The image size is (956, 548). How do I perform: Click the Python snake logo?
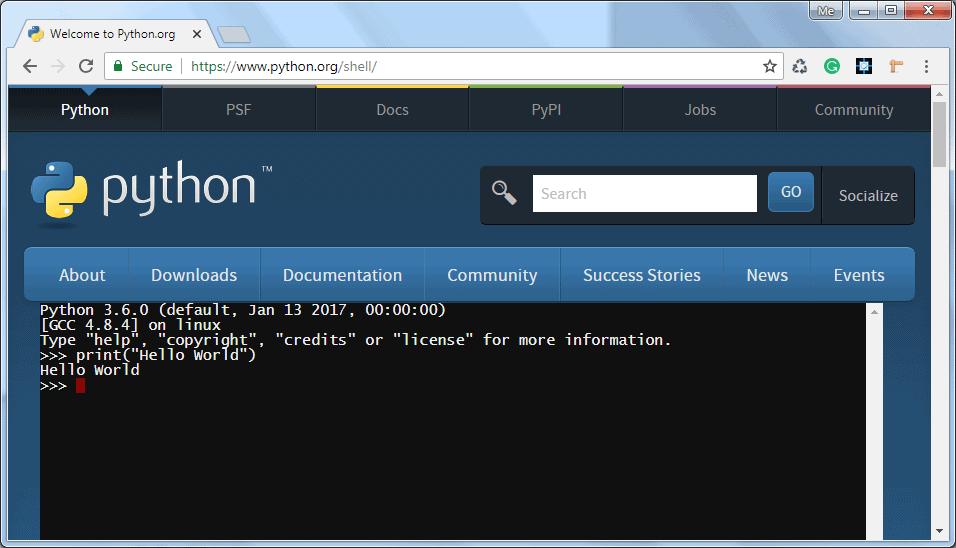(x=59, y=190)
